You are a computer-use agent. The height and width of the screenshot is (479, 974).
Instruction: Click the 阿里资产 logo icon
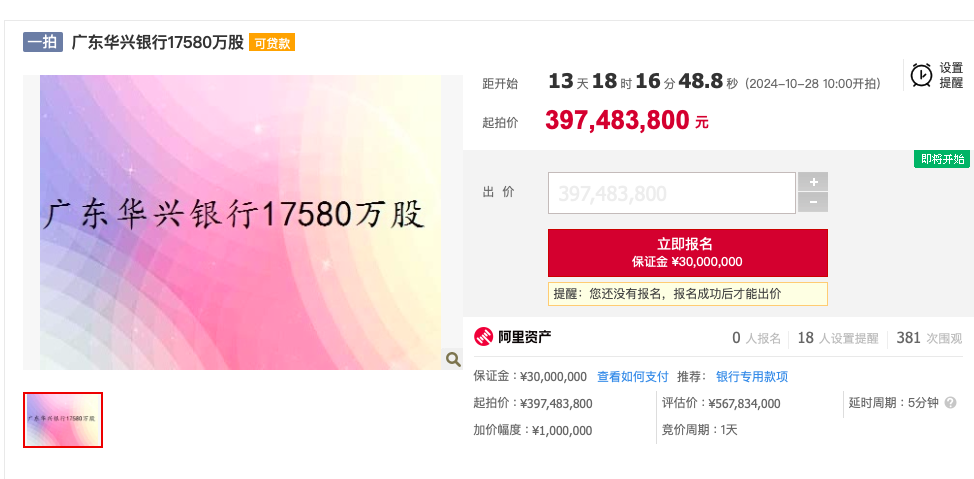pos(484,337)
